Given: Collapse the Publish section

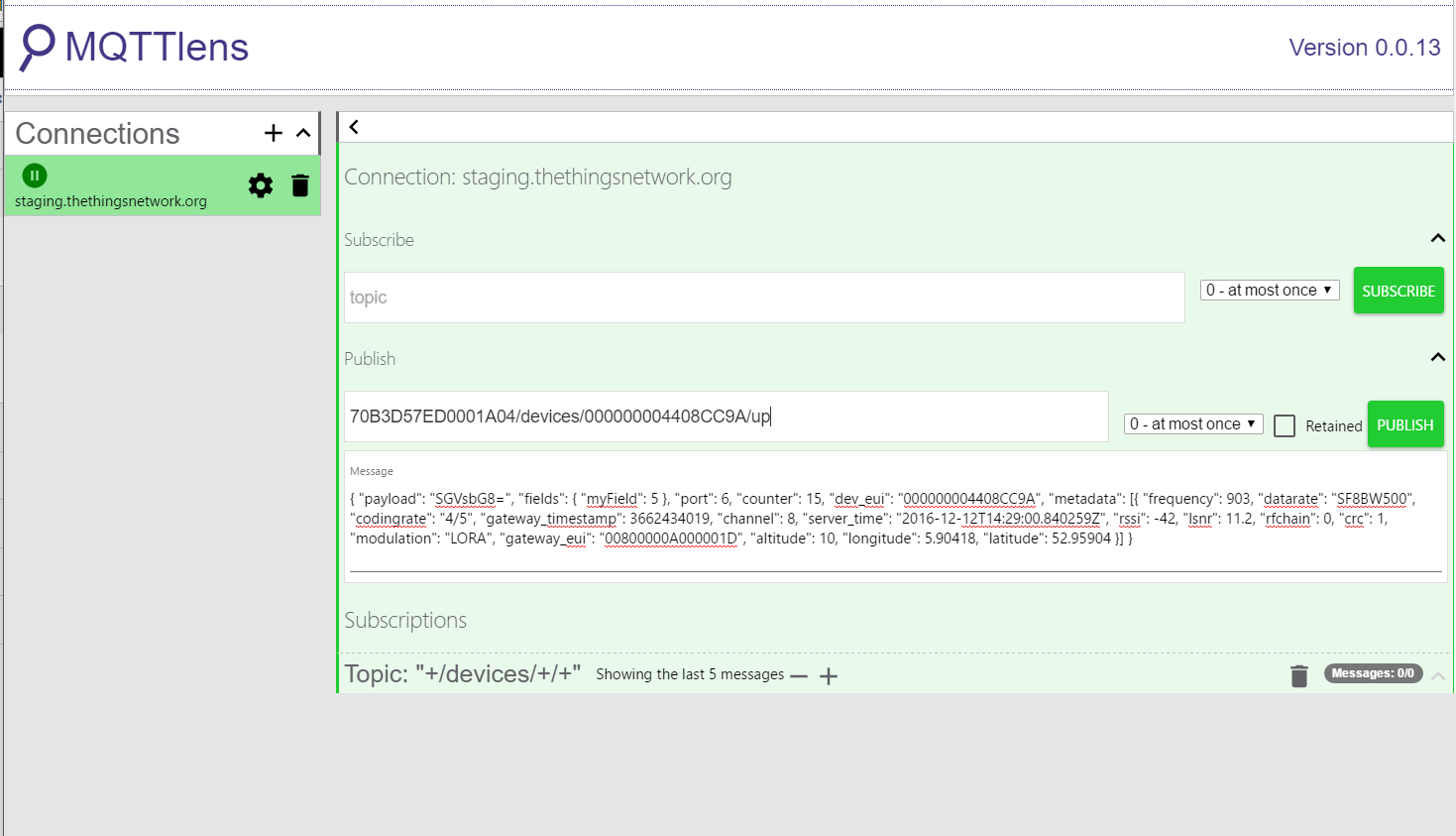Looking at the screenshot, I should click(1438, 357).
